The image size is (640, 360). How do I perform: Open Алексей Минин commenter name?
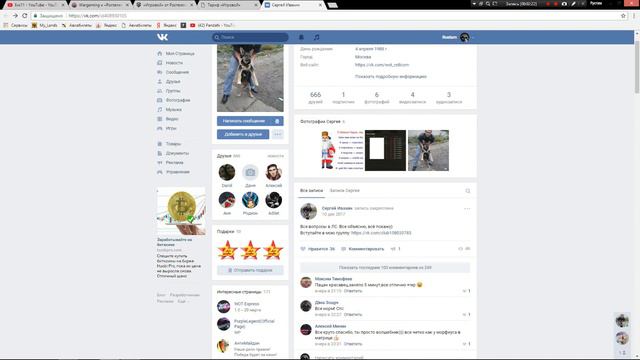330,326
